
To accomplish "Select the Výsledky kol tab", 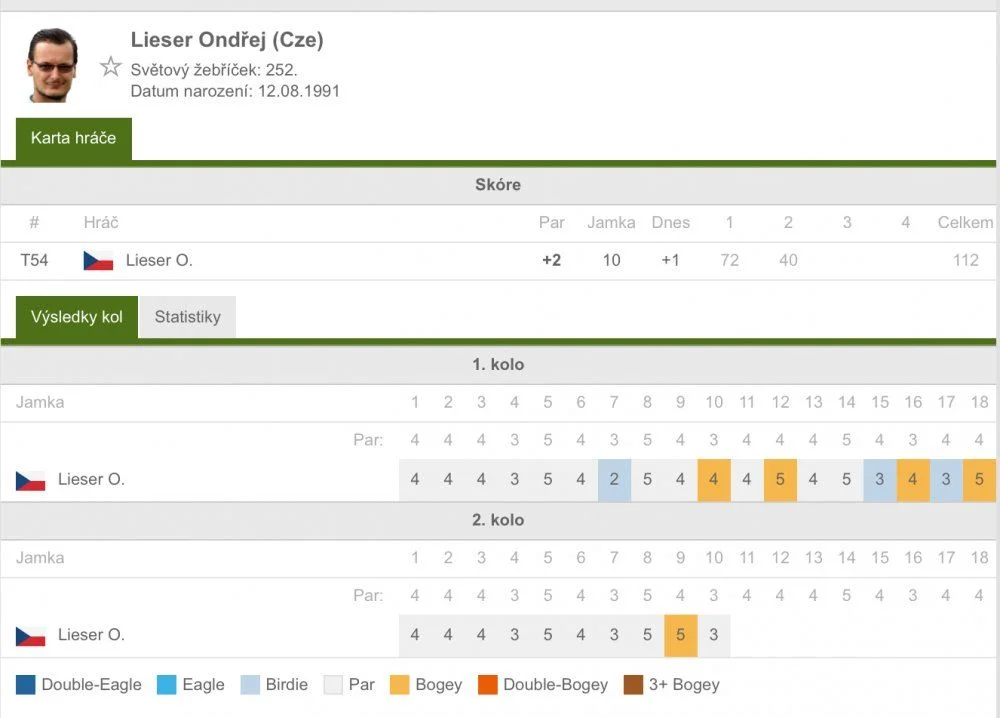I will 77,317.
